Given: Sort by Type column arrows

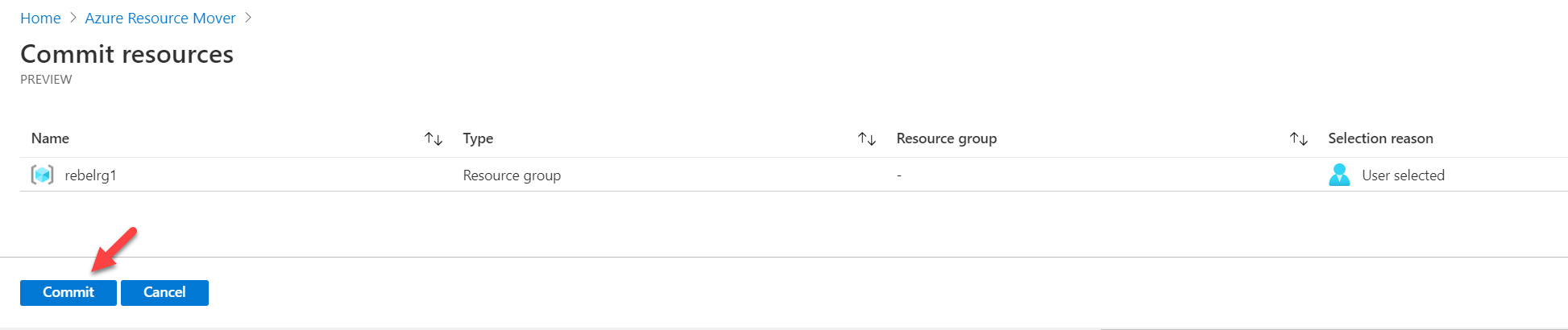Looking at the screenshot, I should click(x=867, y=138).
